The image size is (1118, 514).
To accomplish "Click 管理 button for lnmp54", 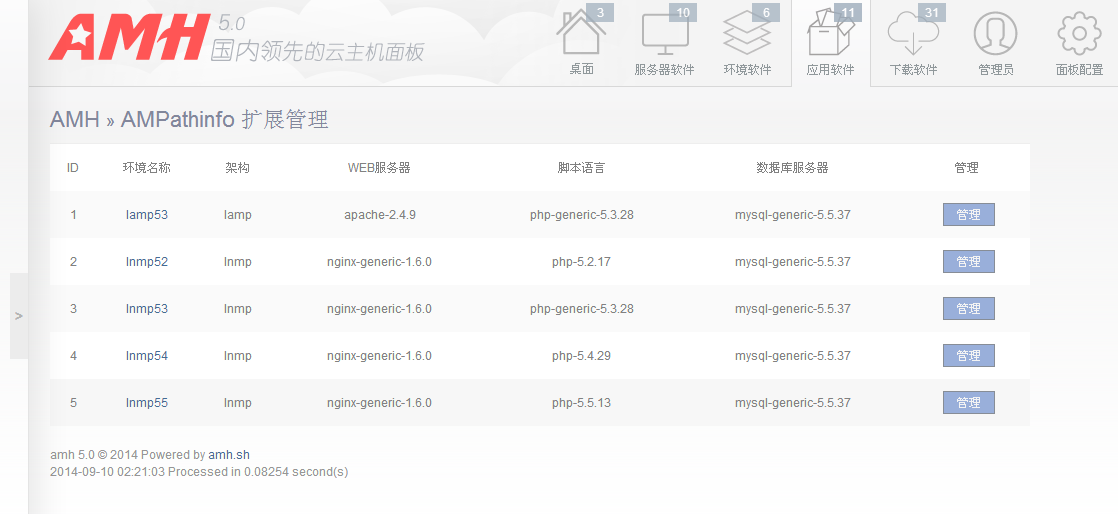I will coord(968,356).
